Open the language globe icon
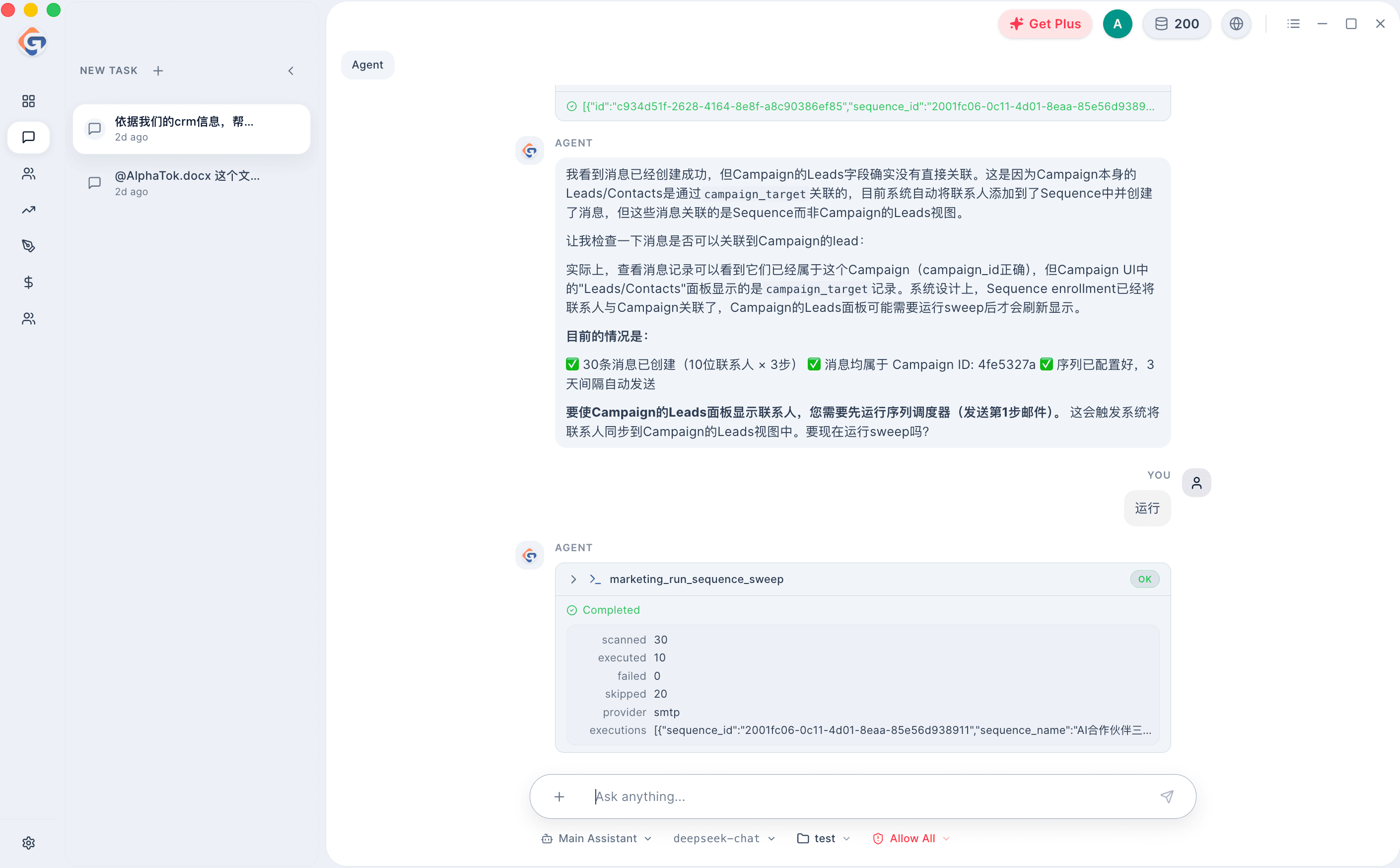This screenshot has width=1400, height=868. tap(1236, 23)
